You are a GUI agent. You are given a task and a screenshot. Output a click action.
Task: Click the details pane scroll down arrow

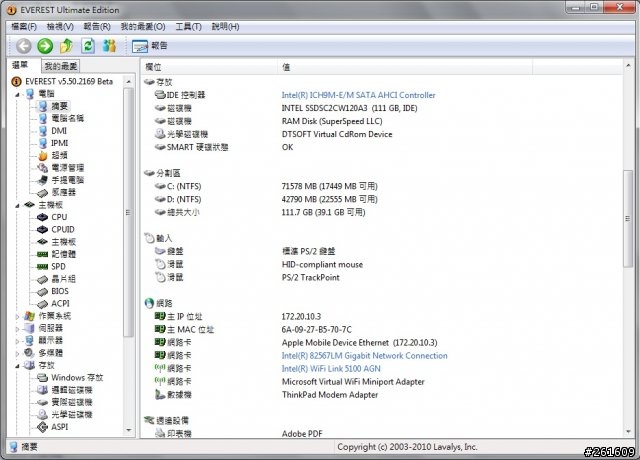point(628,431)
